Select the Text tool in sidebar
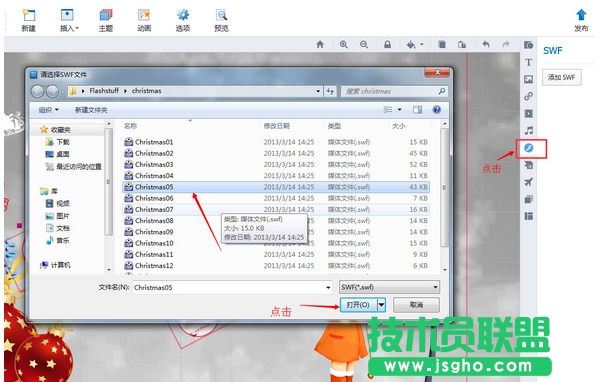Screen dimensions: 595x382 [x=529, y=62]
